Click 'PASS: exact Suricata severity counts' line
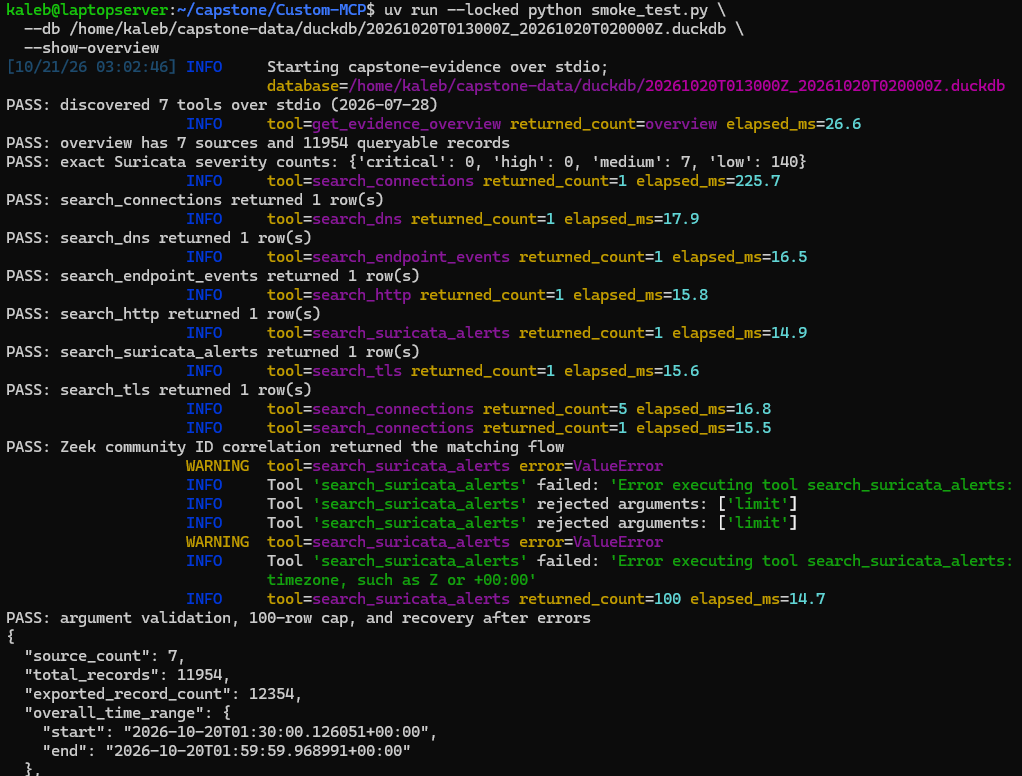This screenshot has height=776, width=1022. point(406,162)
